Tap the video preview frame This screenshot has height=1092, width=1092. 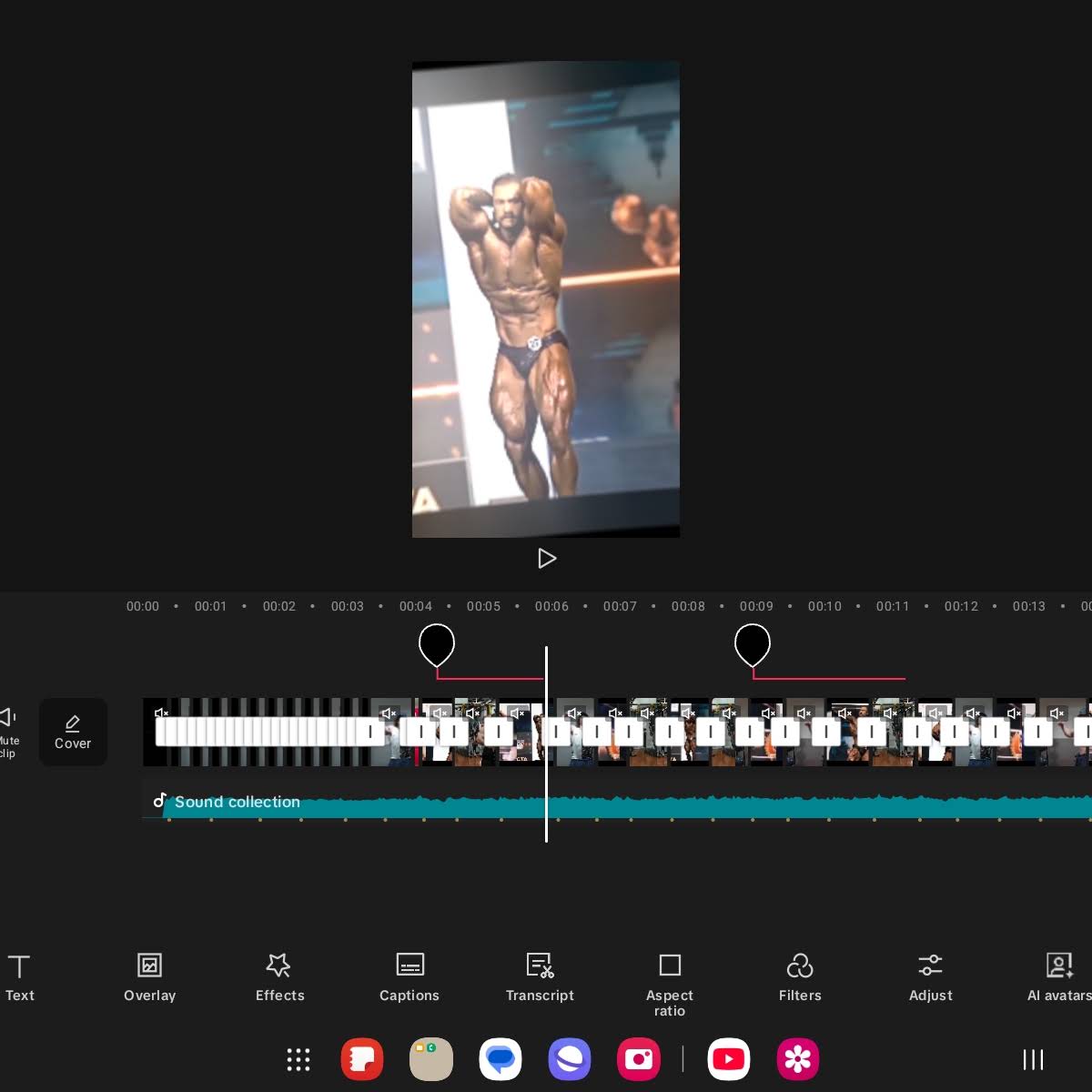click(546, 299)
